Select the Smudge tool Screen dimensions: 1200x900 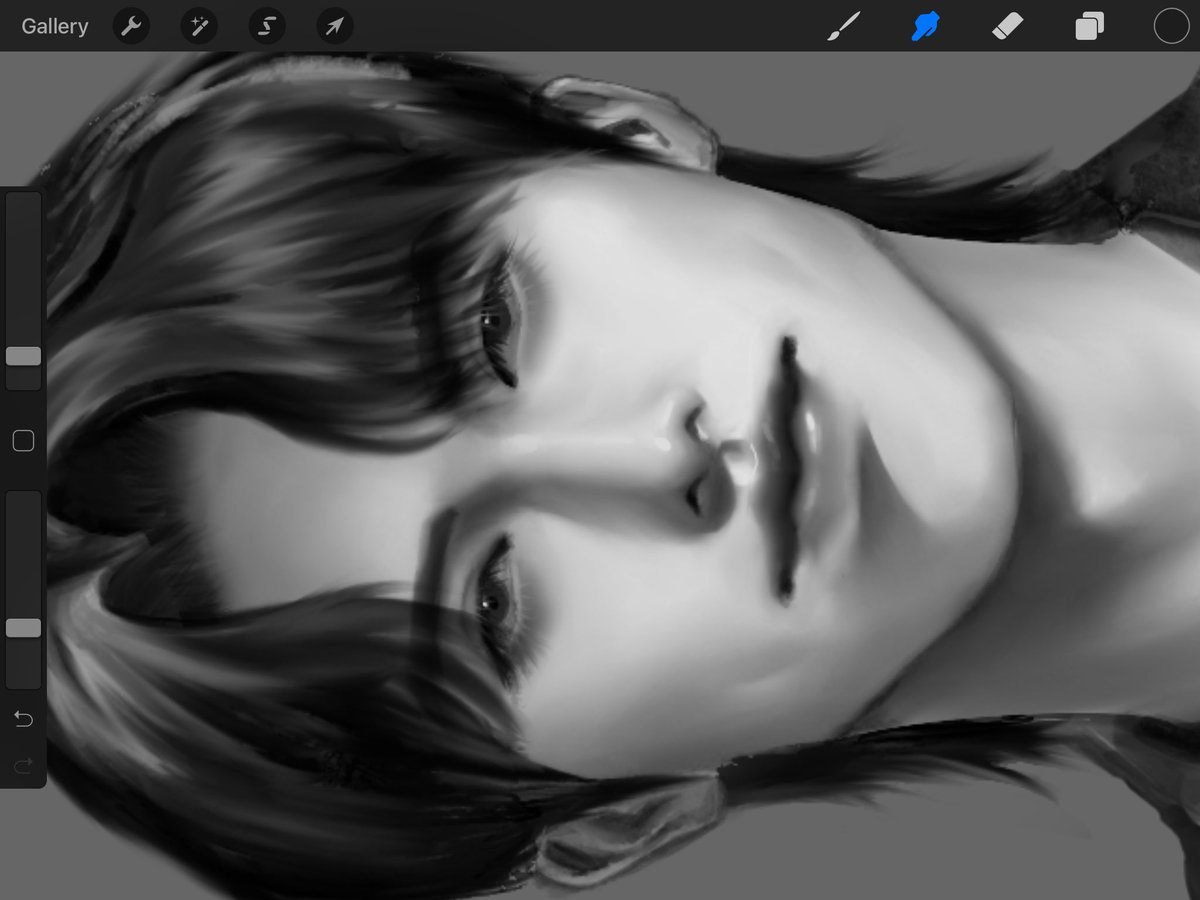[926, 27]
